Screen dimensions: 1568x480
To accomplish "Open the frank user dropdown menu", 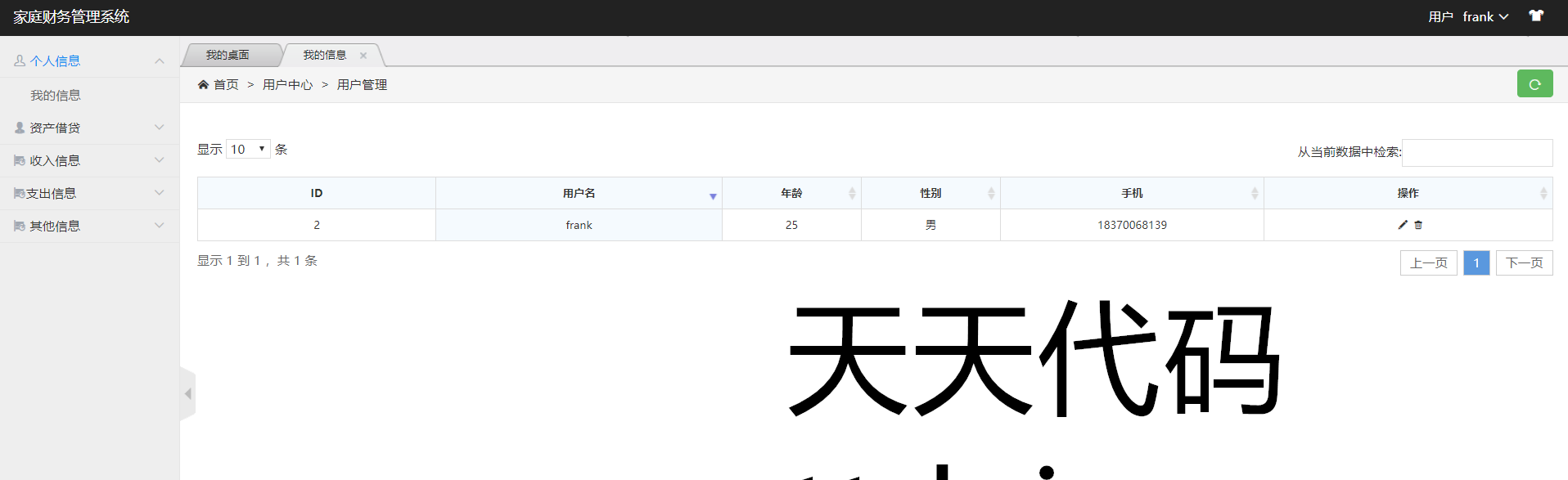I will [x=1485, y=17].
